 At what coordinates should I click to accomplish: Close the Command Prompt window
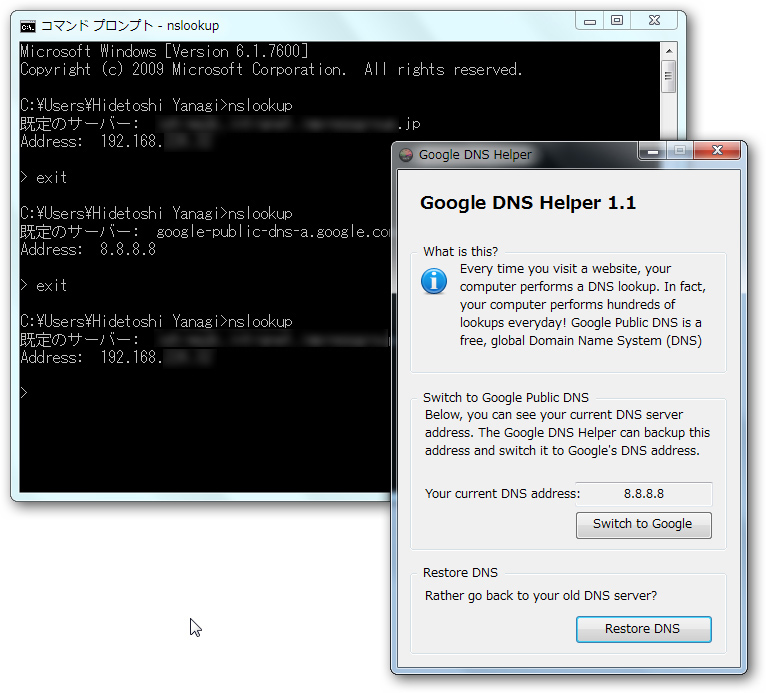click(654, 21)
